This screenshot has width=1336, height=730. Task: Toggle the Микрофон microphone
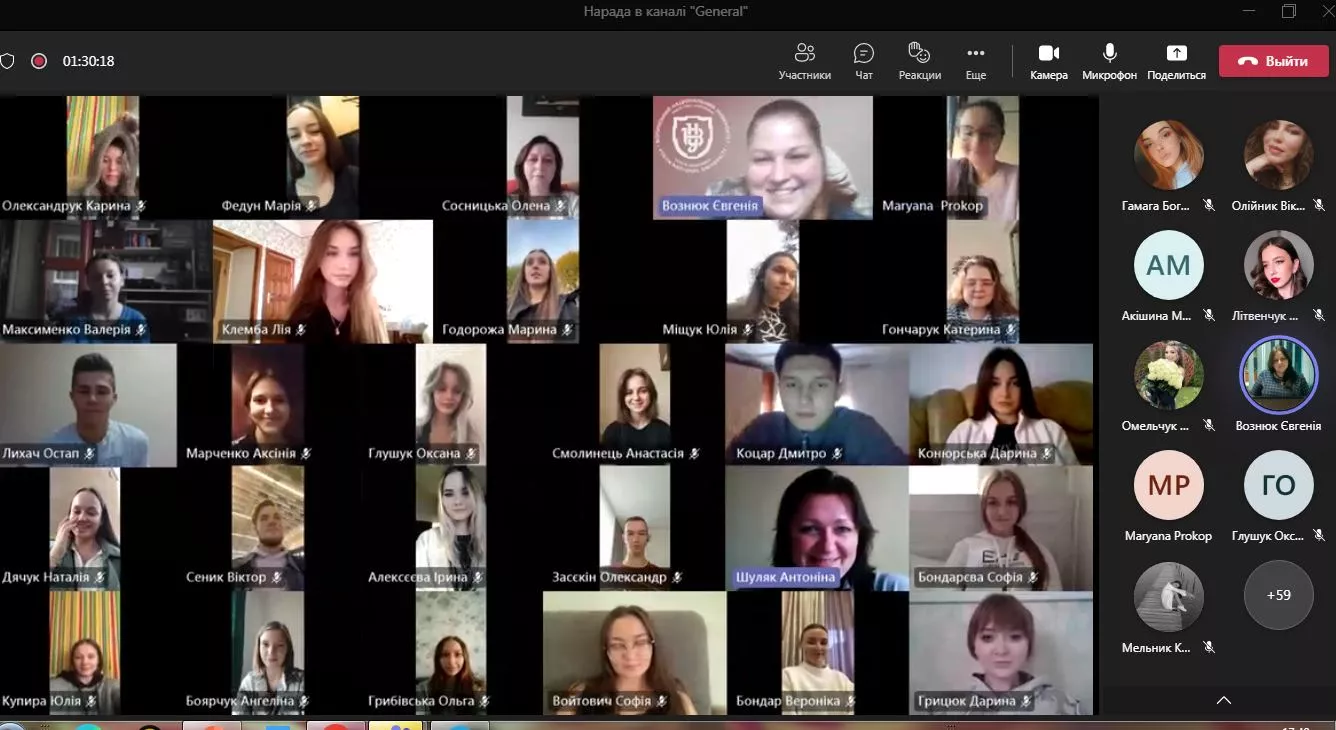[1109, 61]
